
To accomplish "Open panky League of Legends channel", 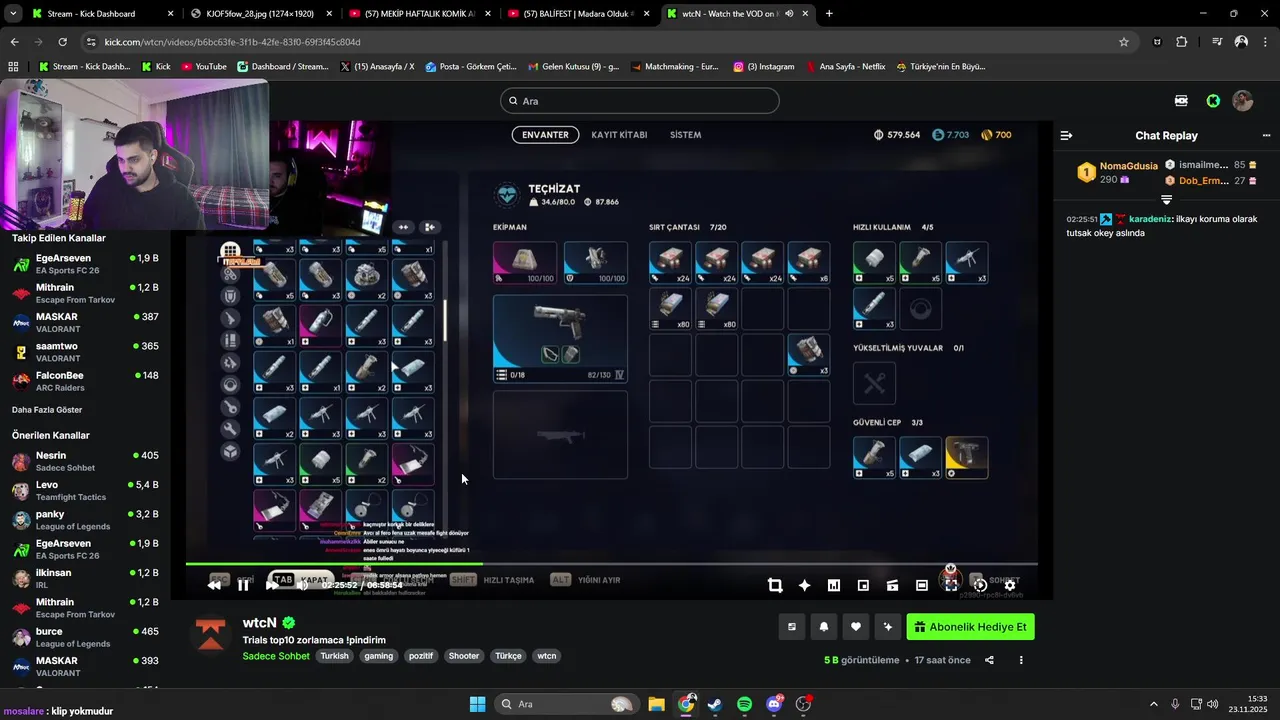I will (85, 520).
